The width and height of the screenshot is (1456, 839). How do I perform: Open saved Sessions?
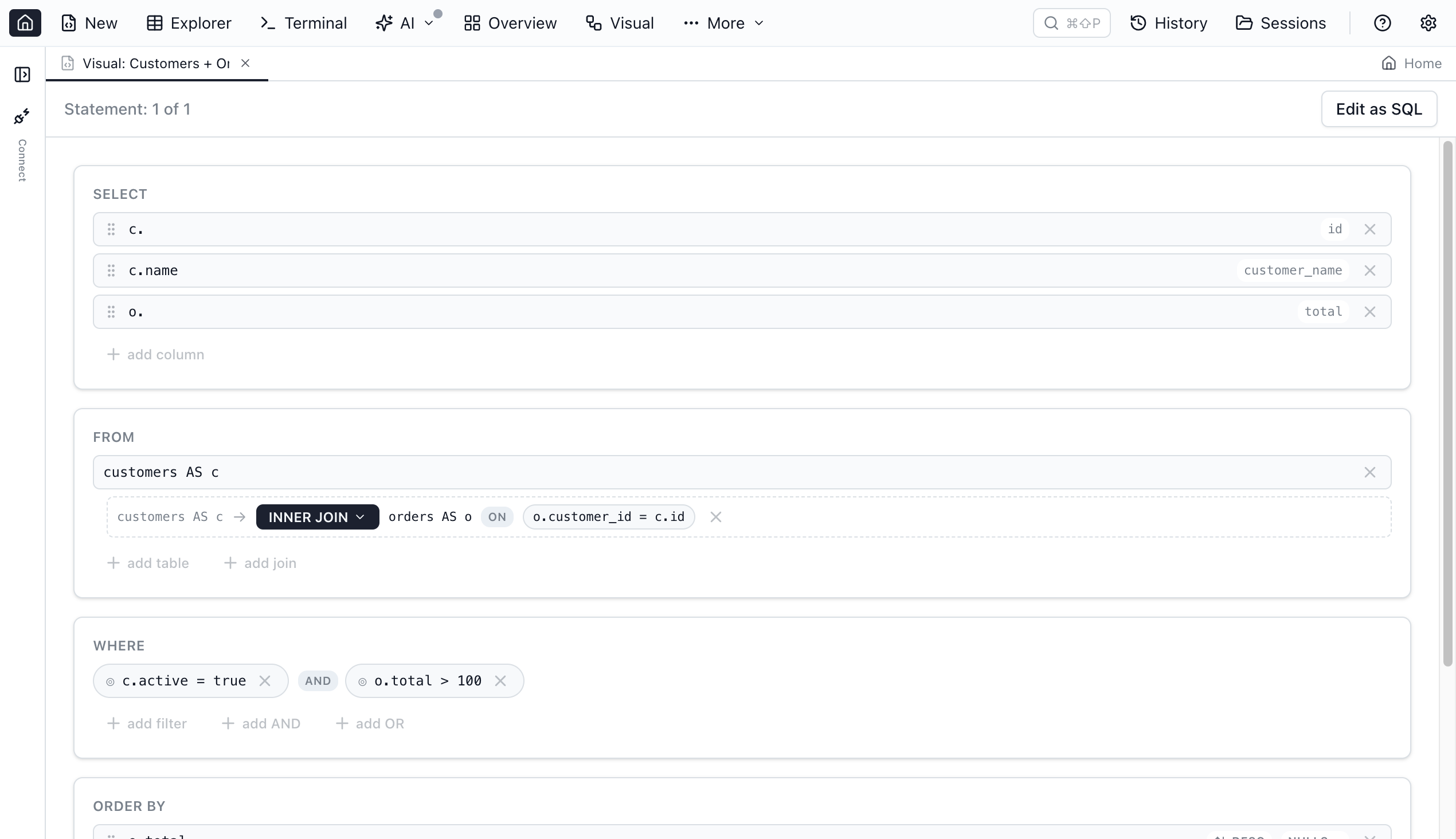(1281, 23)
